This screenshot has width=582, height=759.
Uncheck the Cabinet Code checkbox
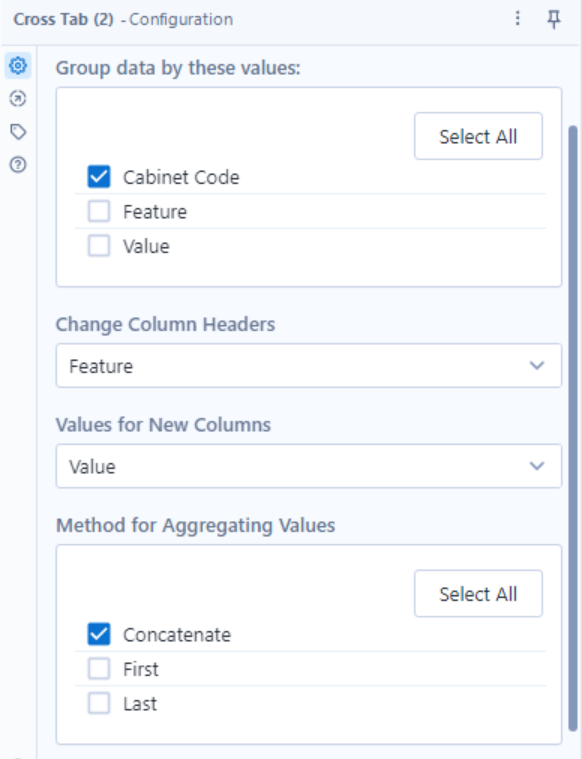coord(99,177)
